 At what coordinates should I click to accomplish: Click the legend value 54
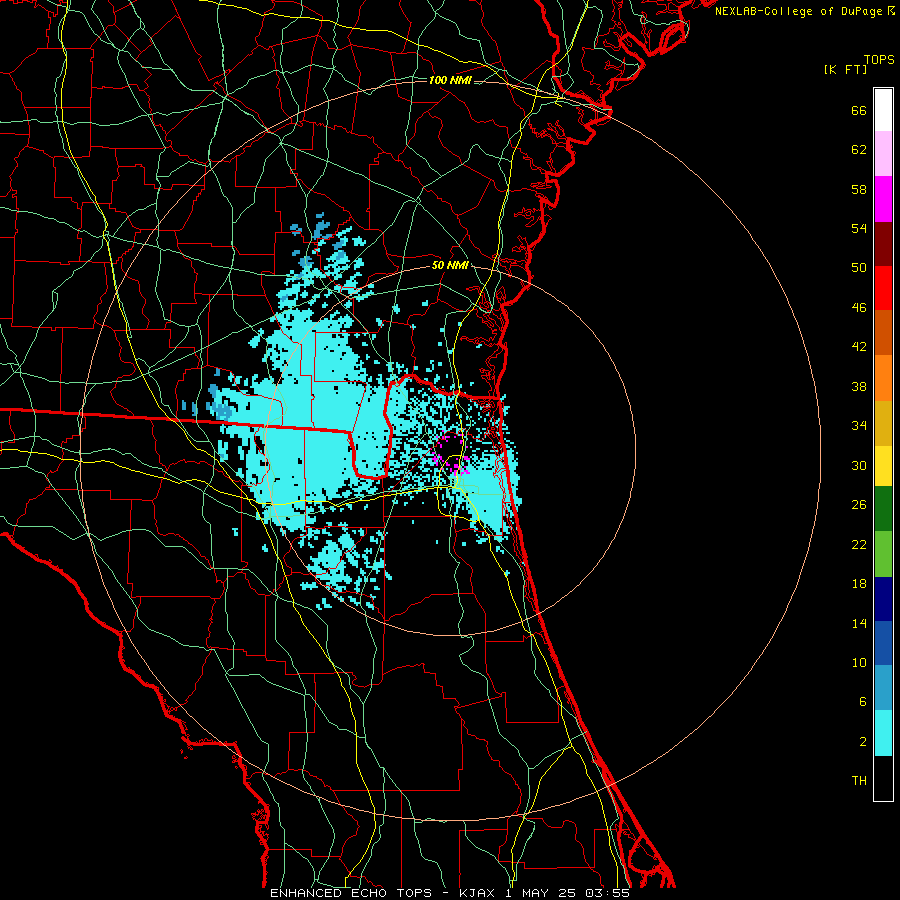[859, 228]
